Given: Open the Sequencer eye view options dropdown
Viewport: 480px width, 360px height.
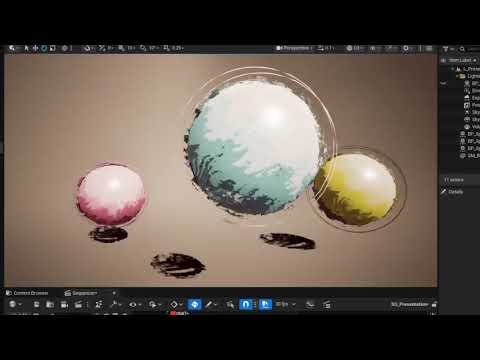Looking at the screenshot, I should (x=135, y=304).
